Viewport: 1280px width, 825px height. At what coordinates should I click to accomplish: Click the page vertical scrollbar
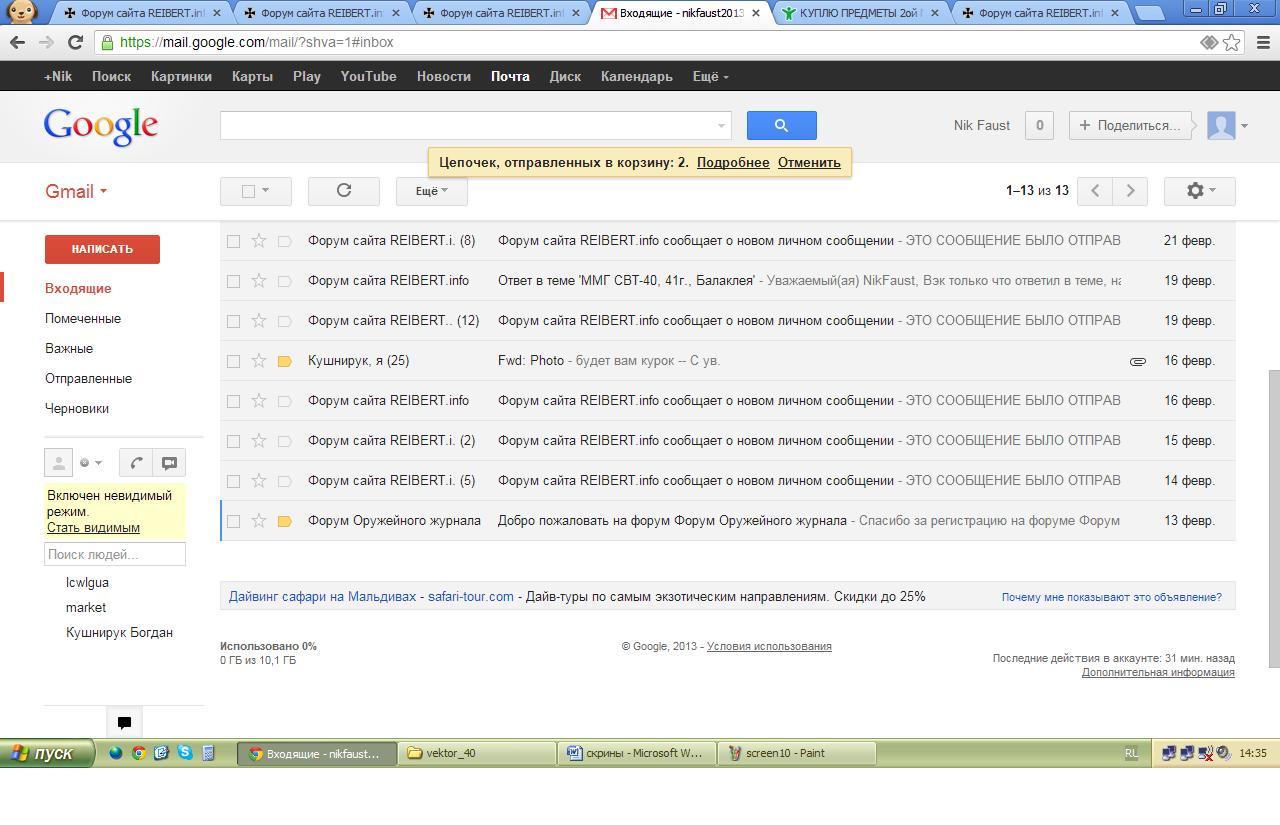1273,517
